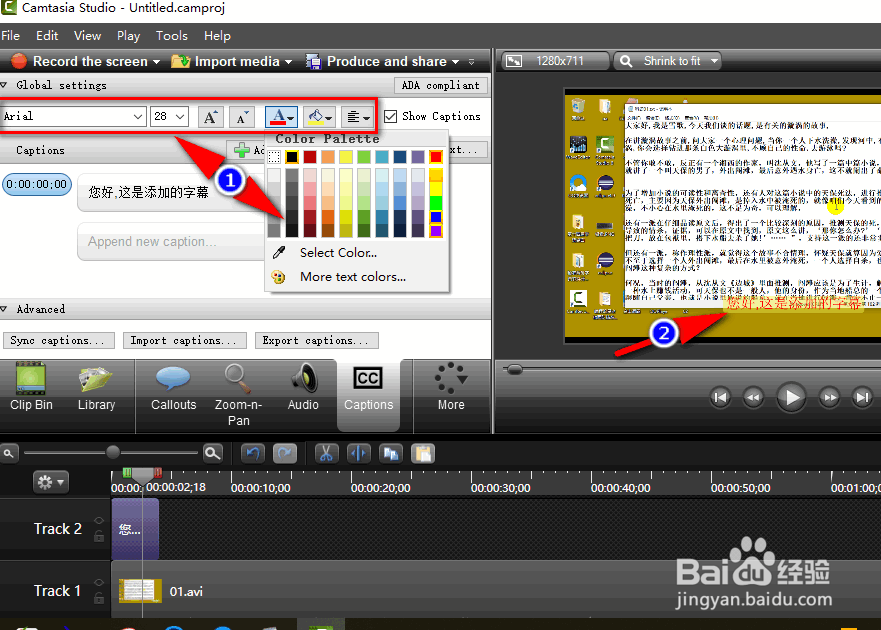This screenshot has height=630, width=881.
Task: Open the Zoom-n-Pan tab
Action: coord(238,395)
